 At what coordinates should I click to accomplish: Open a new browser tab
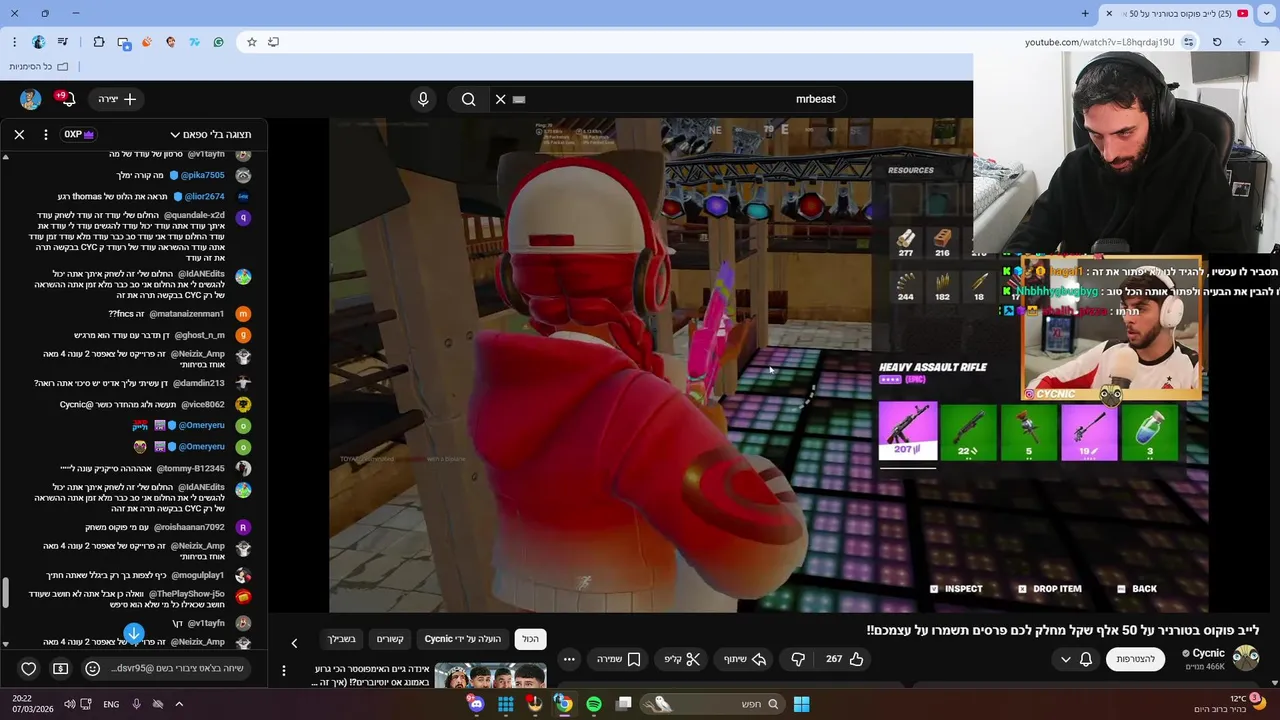(x=1085, y=13)
